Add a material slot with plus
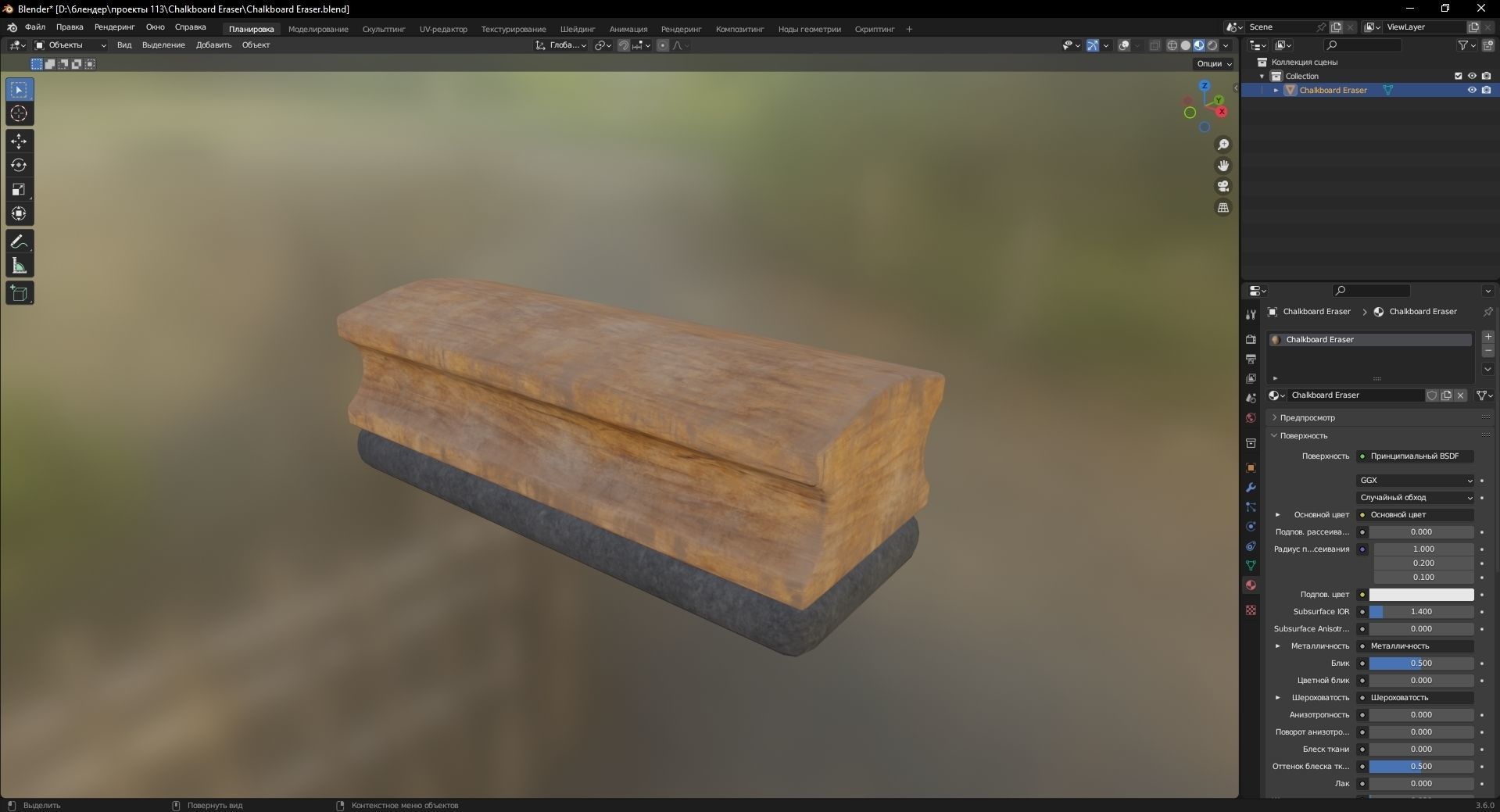The height and width of the screenshot is (812, 1500). tap(1488, 337)
